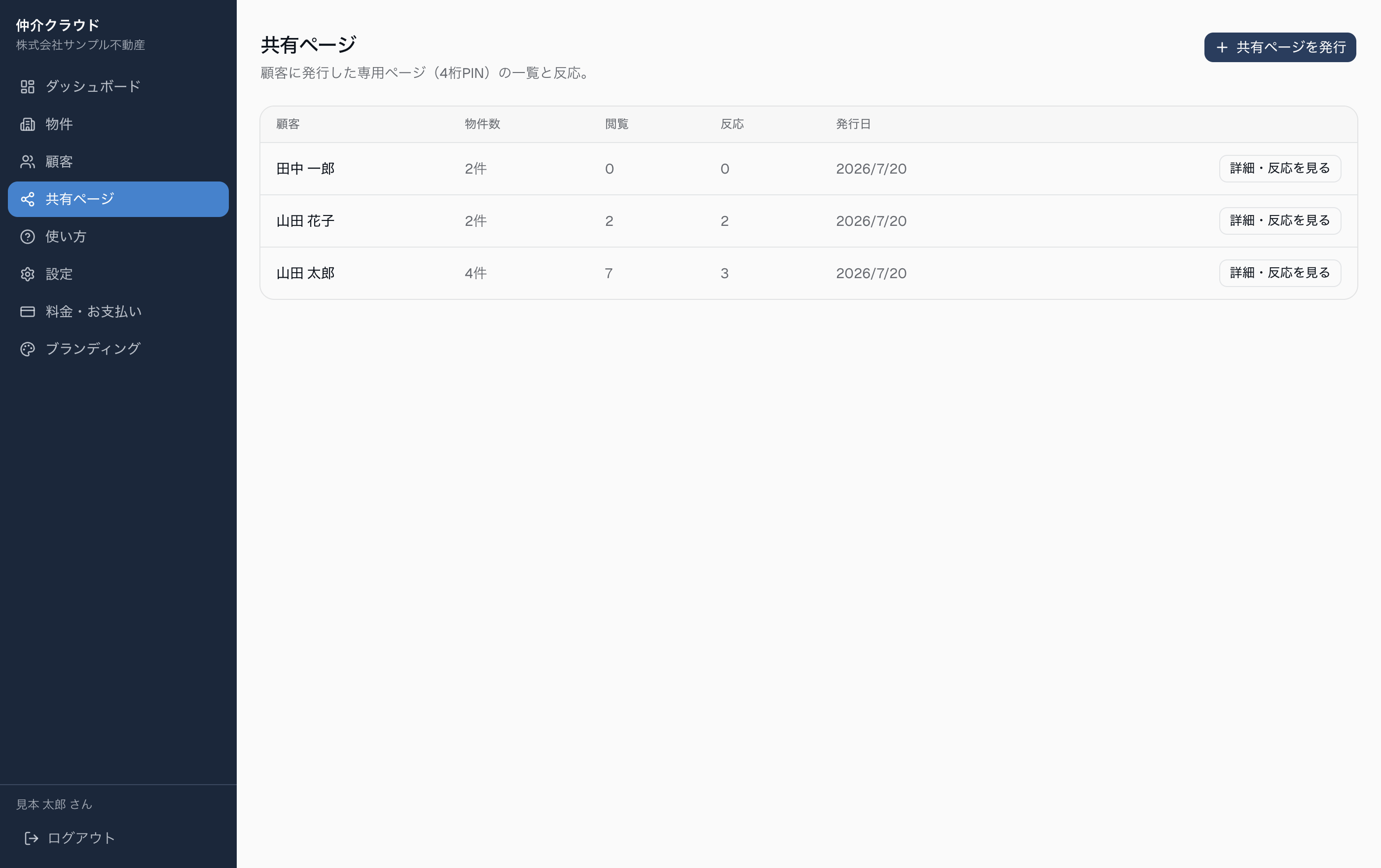Click the gear icon for 設定

(x=28, y=274)
